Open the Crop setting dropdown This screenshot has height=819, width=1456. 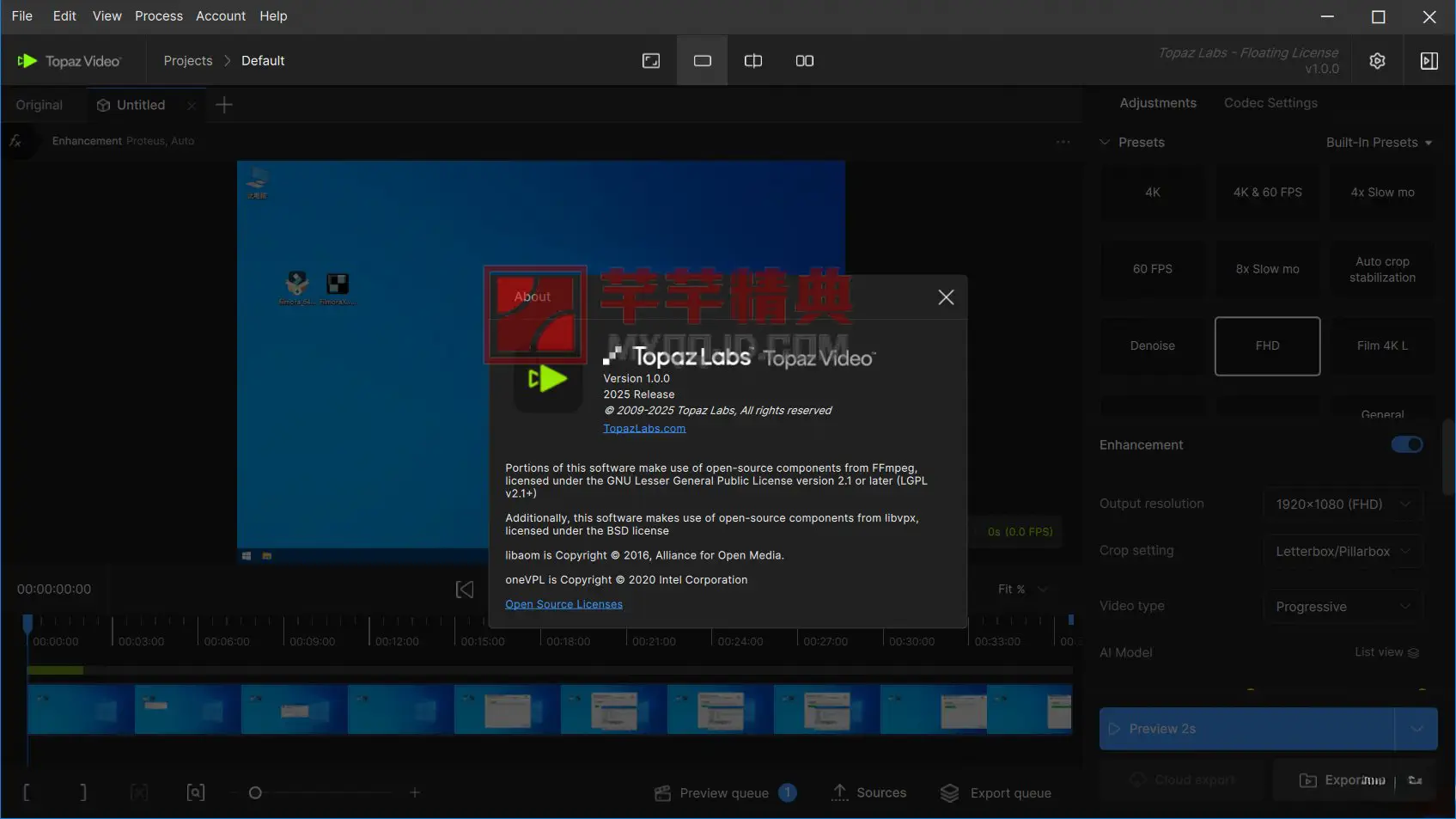1343,552
